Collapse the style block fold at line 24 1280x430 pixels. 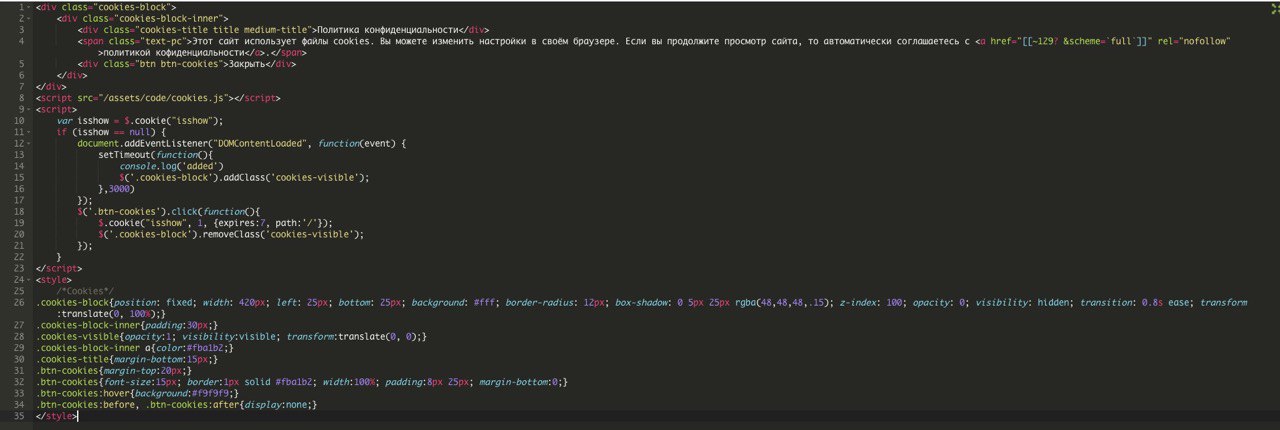(x=28, y=279)
